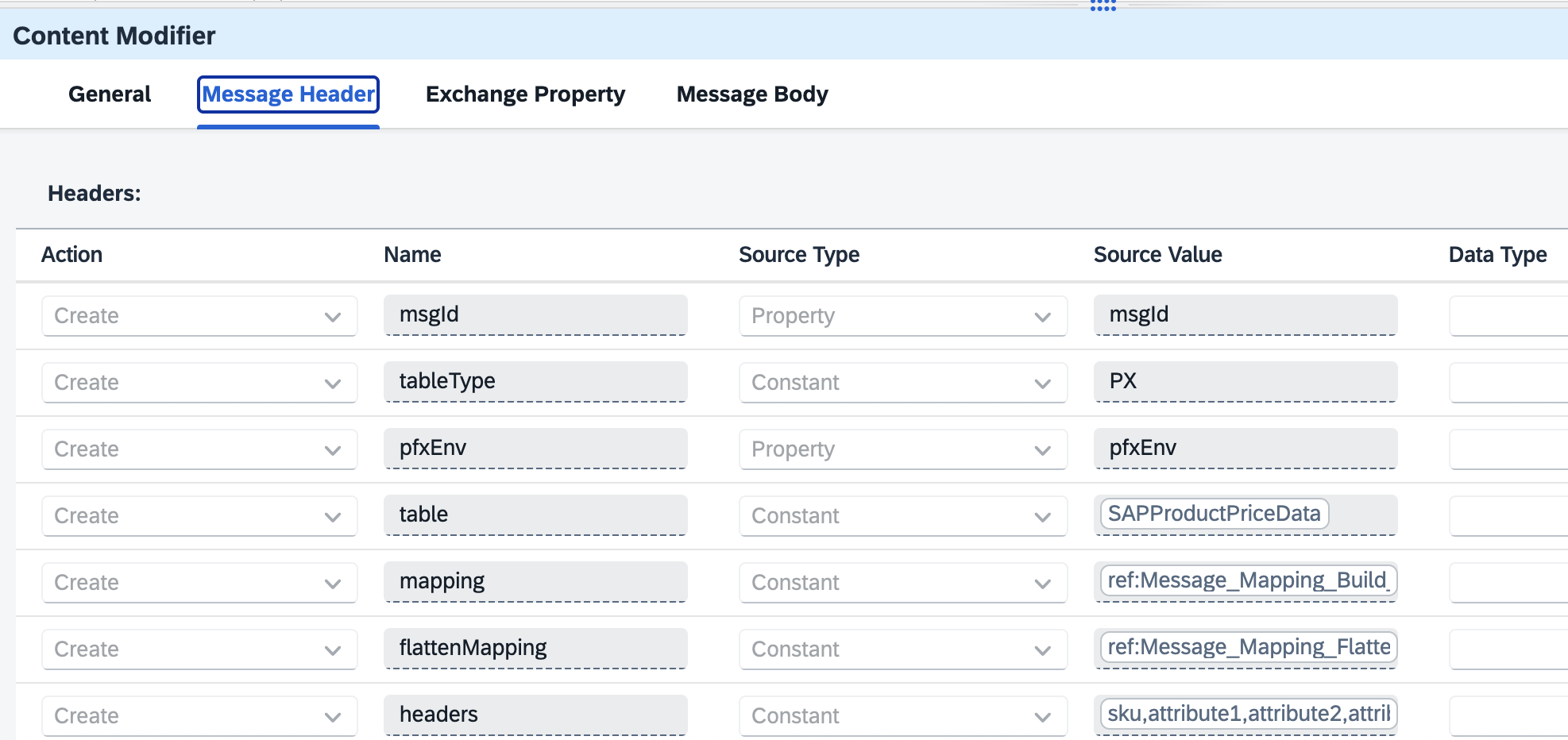Expand Source Type dropdown for pfxEnv row
The image size is (1568, 740).
coord(902,449)
